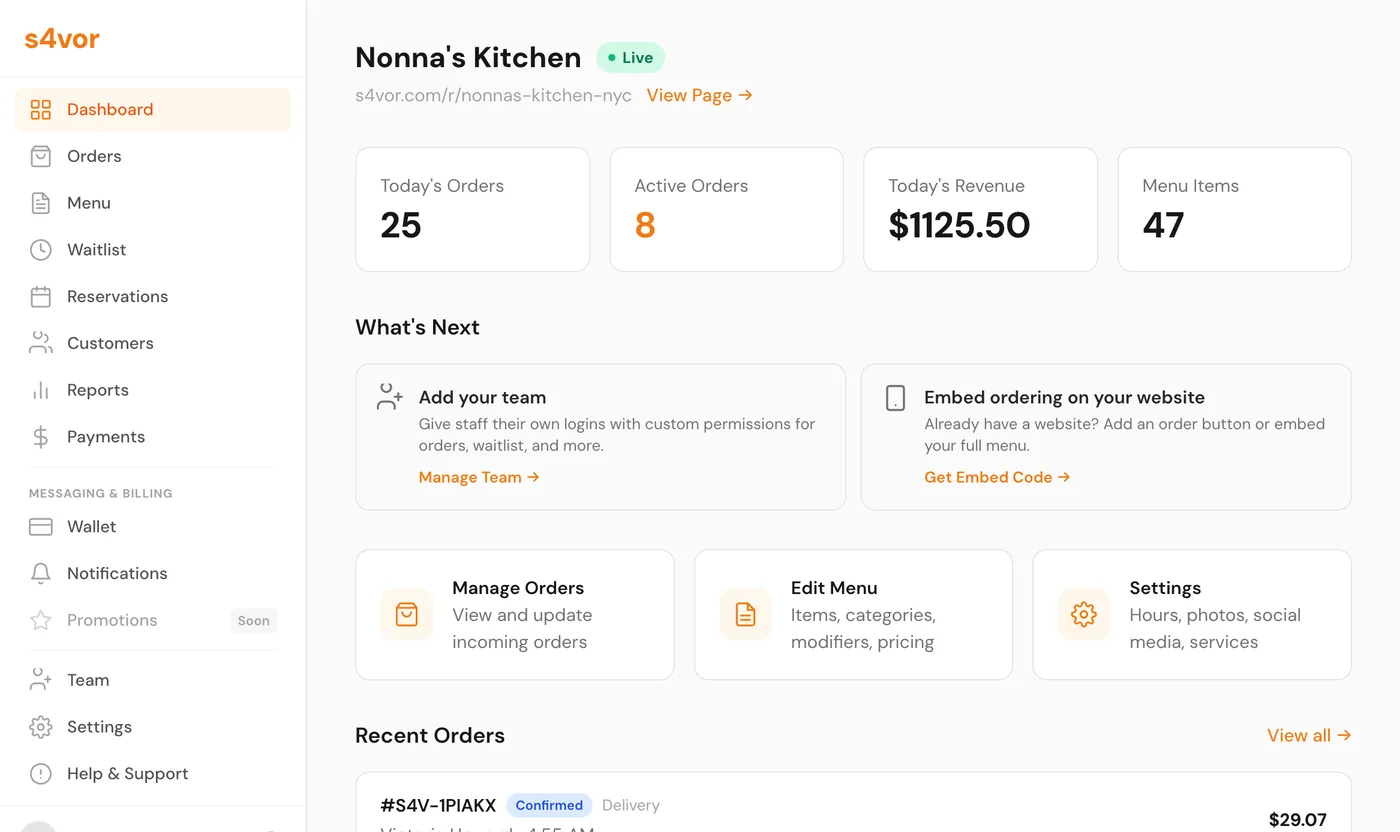Click the Payments dollar sign icon
The height and width of the screenshot is (832, 1400).
click(41, 437)
